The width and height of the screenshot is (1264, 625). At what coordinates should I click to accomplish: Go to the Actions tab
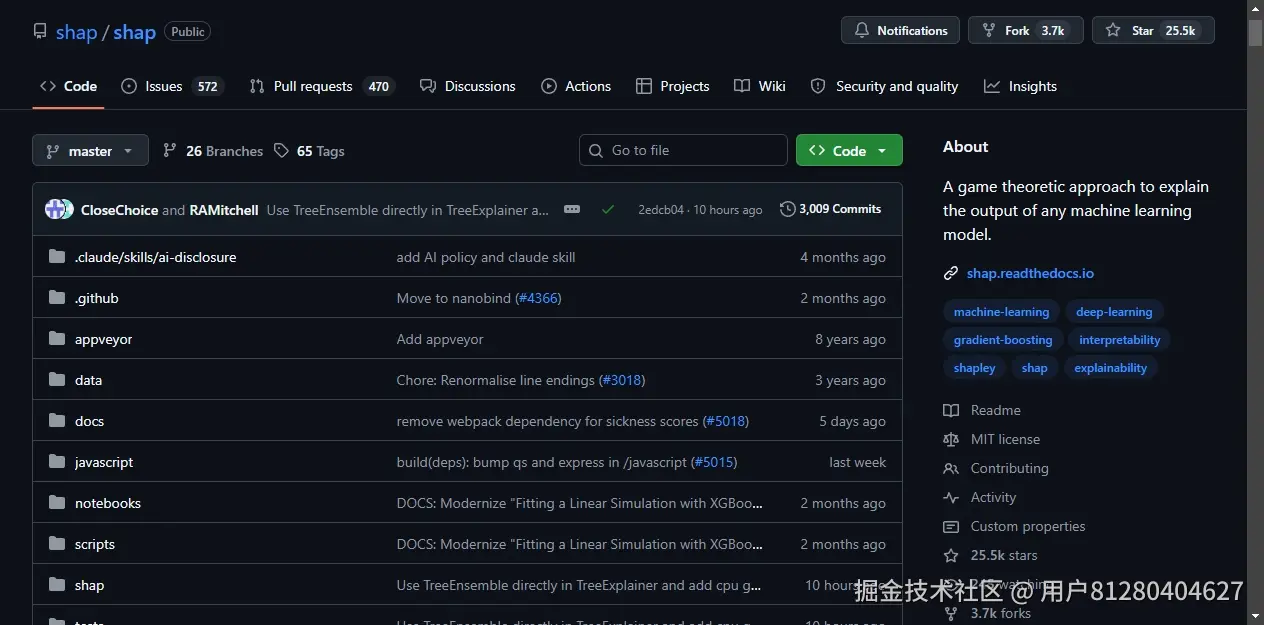coord(576,86)
